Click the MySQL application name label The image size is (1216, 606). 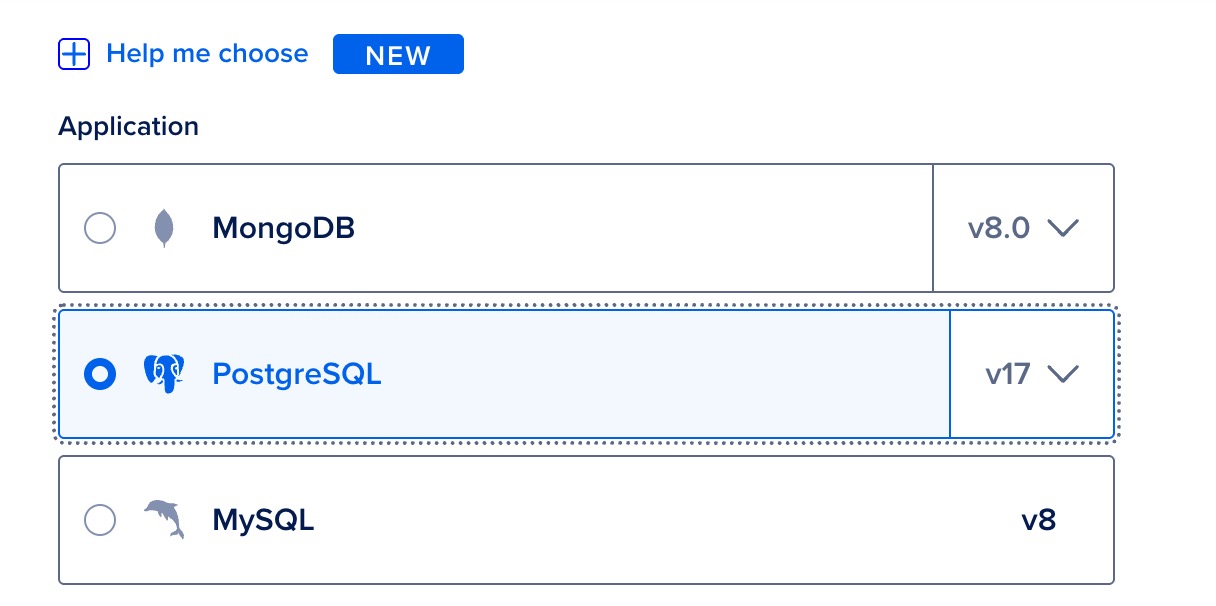[263, 520]
